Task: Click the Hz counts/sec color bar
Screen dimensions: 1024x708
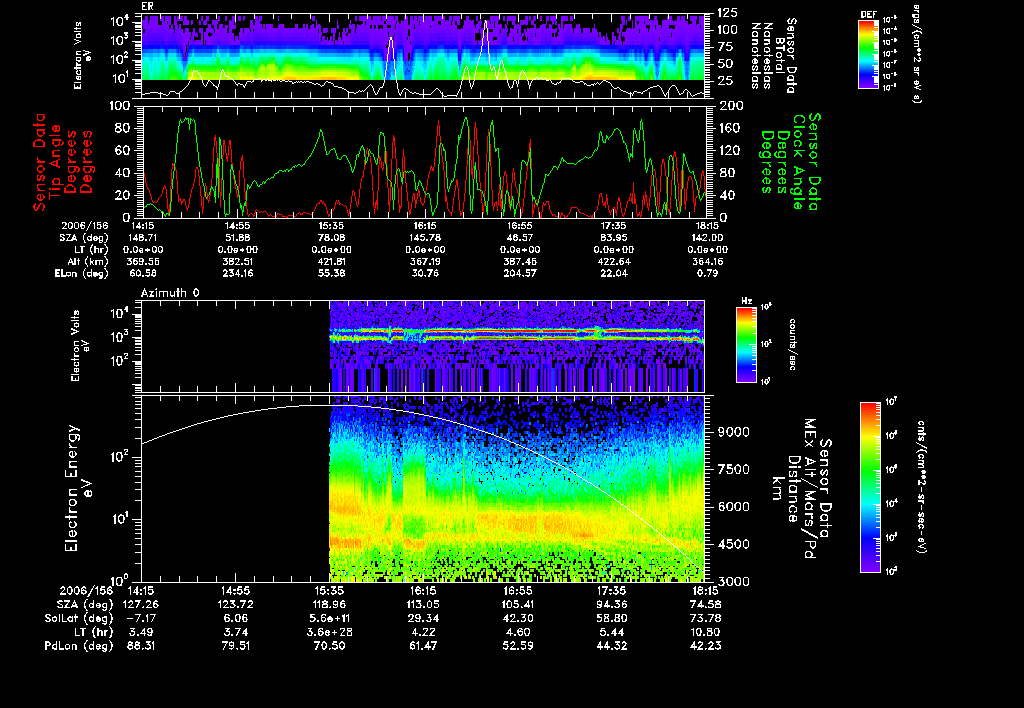Action: click(x=746, y=344)
